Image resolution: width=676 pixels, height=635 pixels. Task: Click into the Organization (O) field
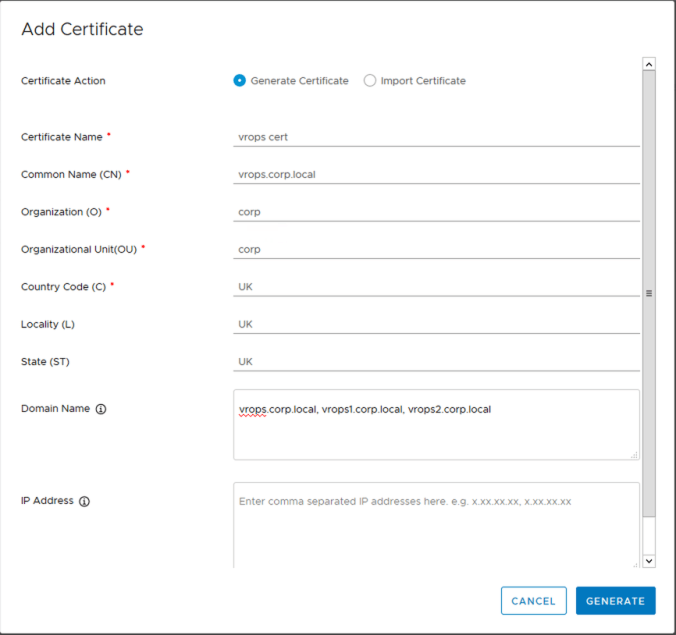(436, 211)
